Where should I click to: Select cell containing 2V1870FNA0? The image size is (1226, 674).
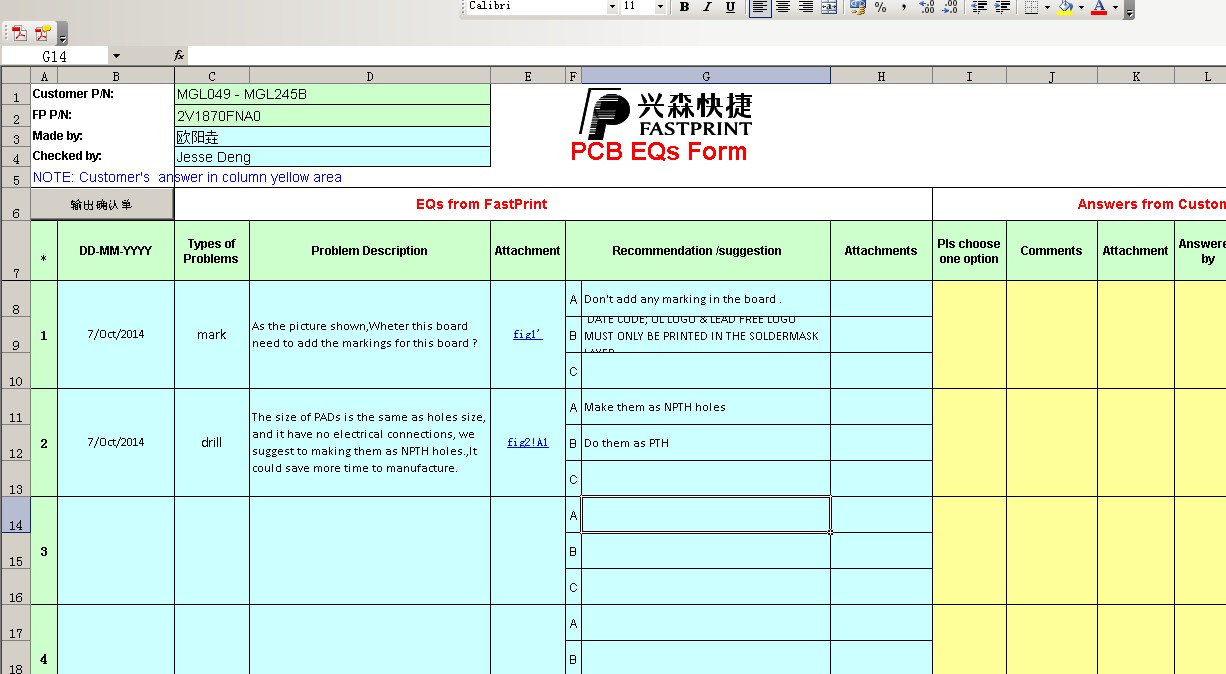(332, 115)
